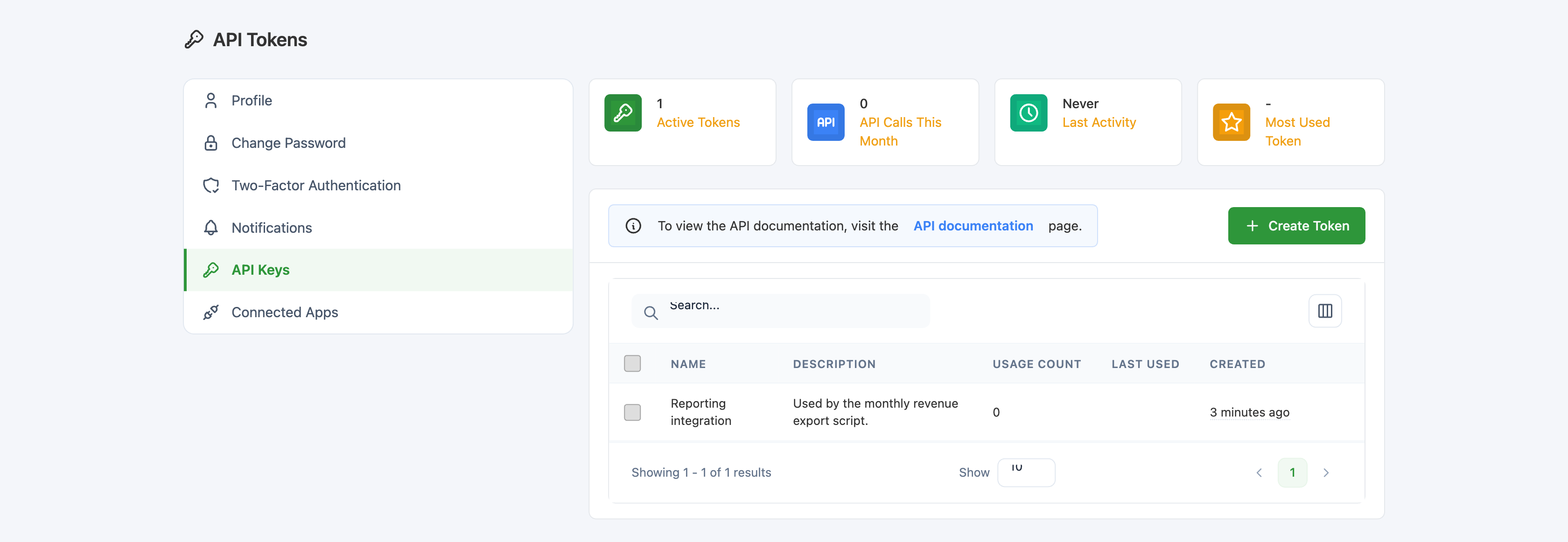
Task: Click the Last Activity clock icon
Action: [x=1028, y=112]
